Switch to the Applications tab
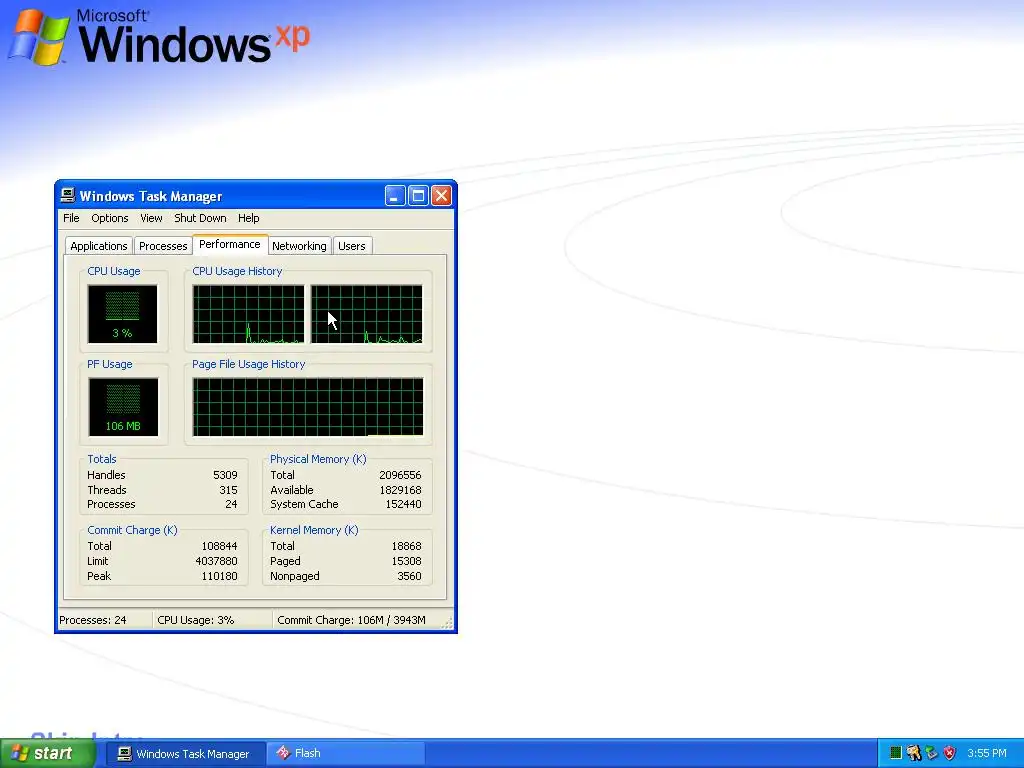The height and width of the screenshot is (768, 1024). (x=99, y=246)
